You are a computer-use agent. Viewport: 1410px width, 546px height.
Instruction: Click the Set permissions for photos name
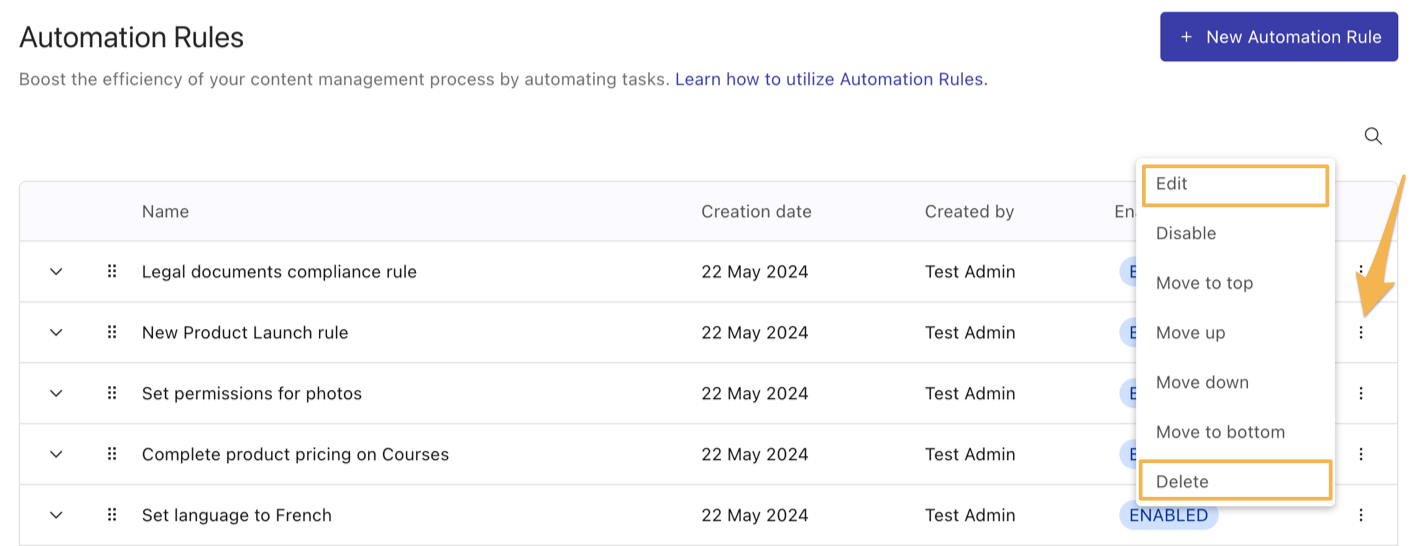click(x=252, y=394)
